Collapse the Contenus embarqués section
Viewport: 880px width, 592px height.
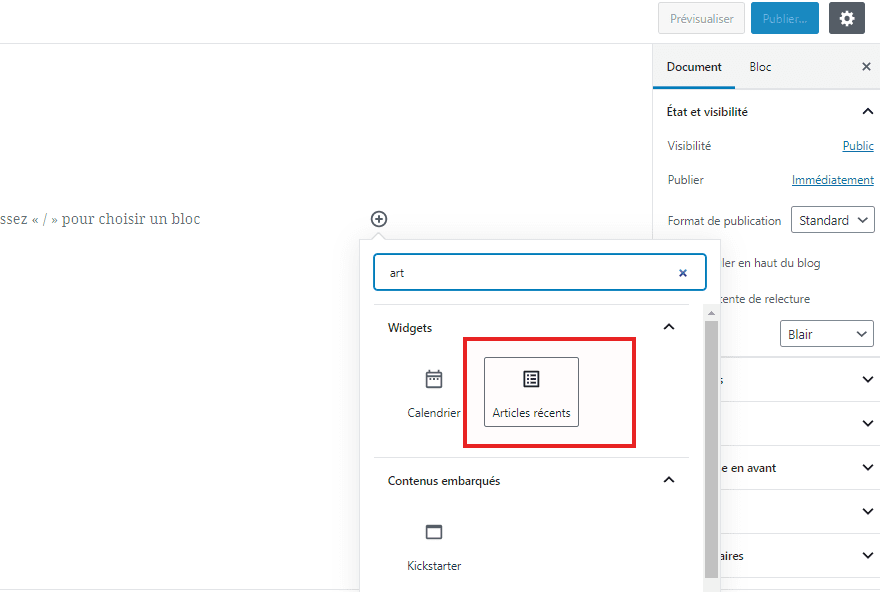pyautogui.click(x=669, y=481)
